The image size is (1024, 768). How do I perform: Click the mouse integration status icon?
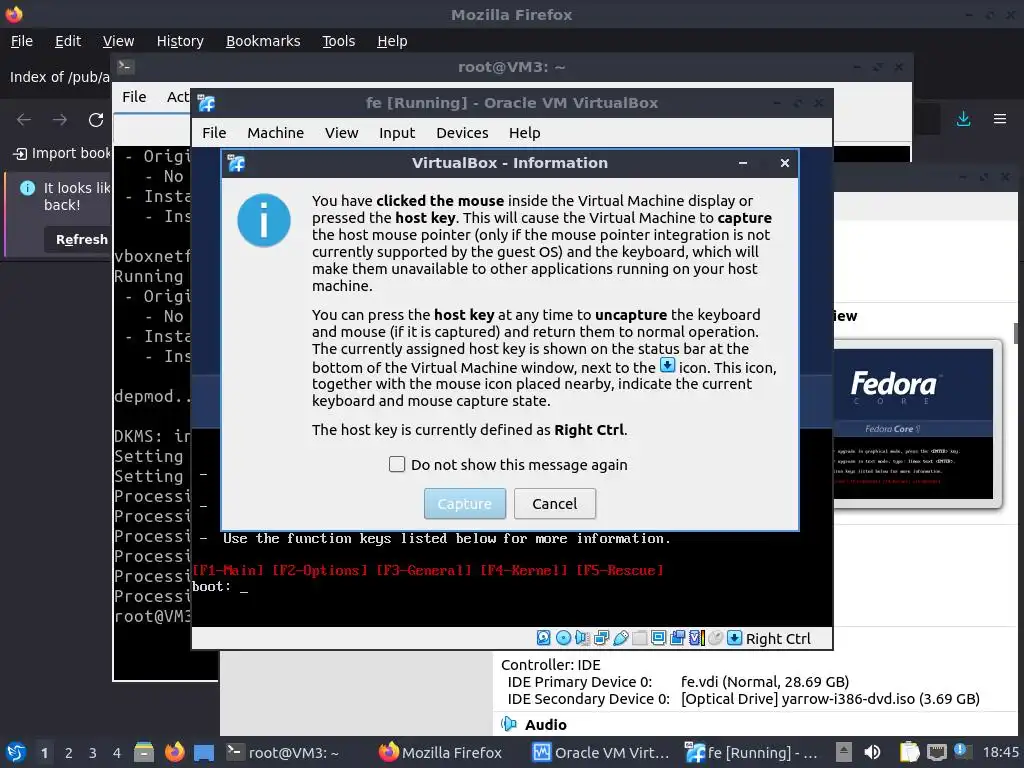[715, 638]
